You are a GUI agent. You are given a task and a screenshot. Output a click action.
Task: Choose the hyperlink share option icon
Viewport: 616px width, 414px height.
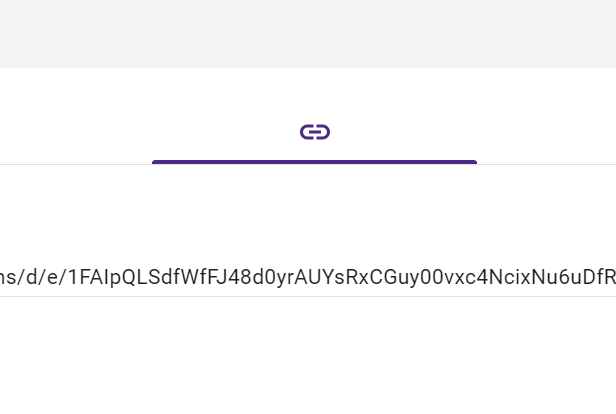(314, 132)
